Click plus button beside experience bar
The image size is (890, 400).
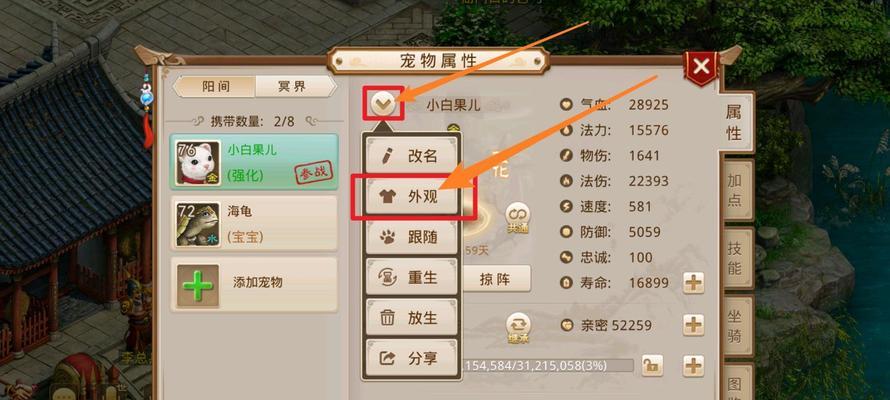(693, 366)
